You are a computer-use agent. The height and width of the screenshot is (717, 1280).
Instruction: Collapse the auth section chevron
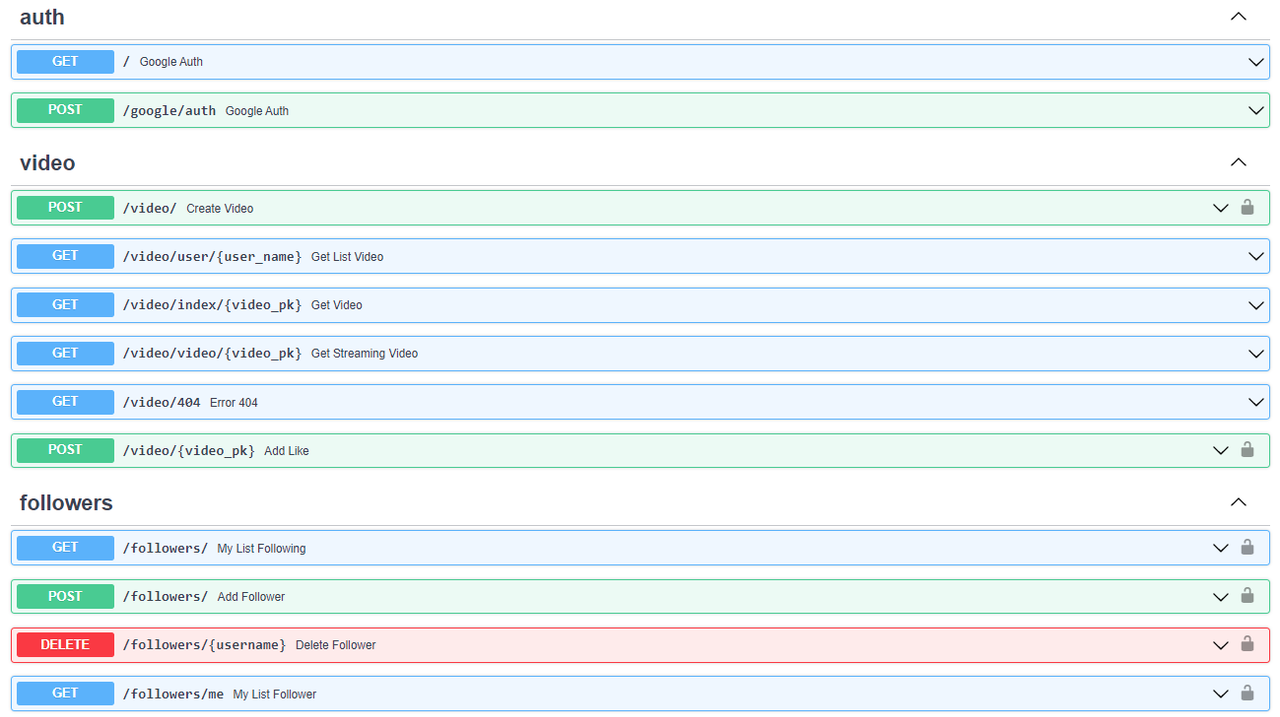[1238, 16]
